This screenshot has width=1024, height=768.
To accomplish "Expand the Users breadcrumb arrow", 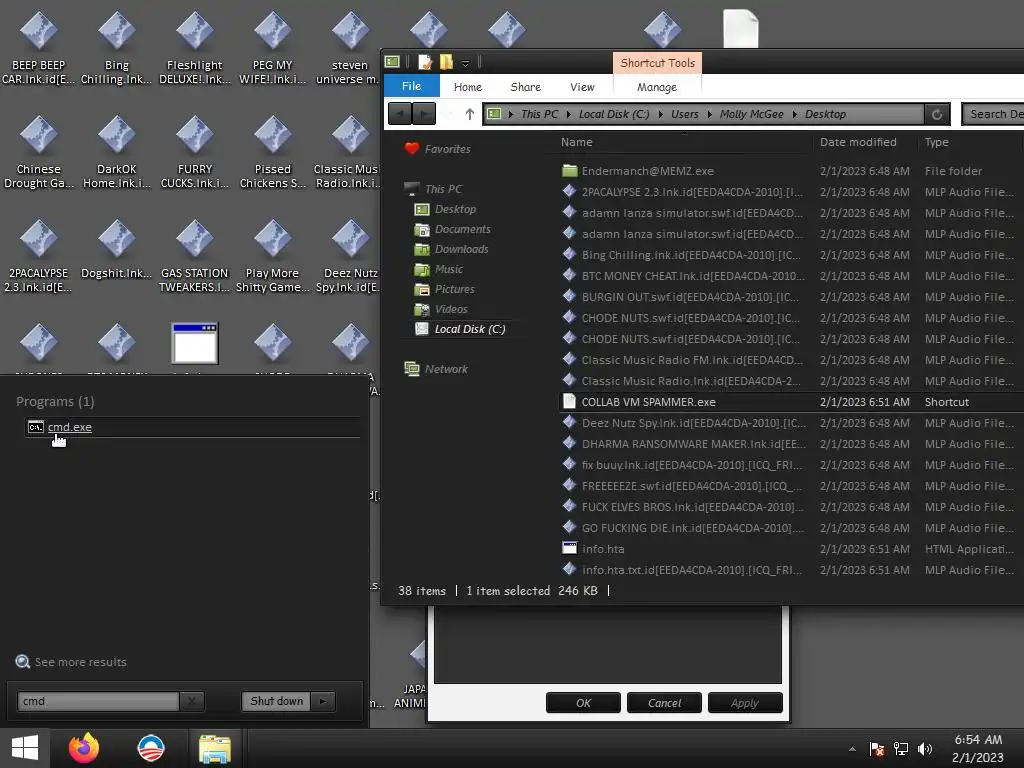I will [x=709, y=114].
